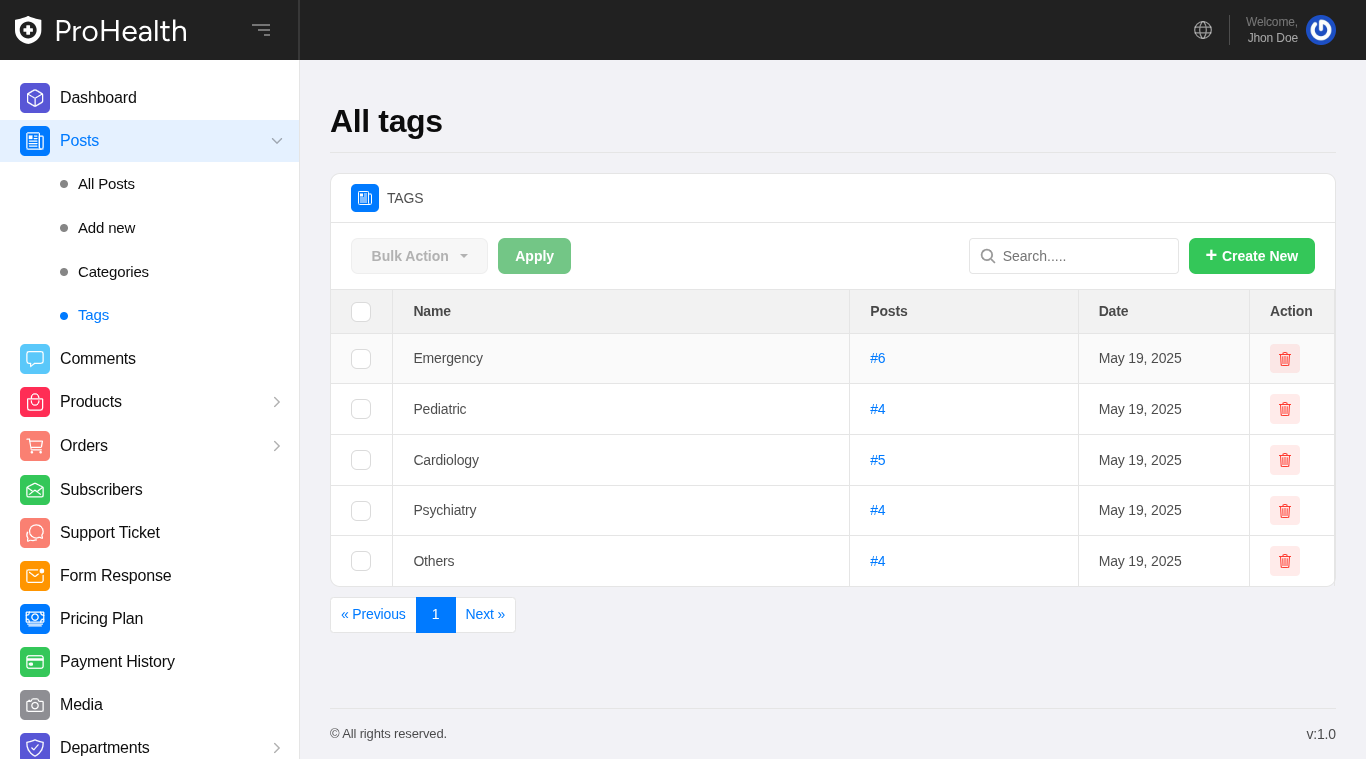This screenshot has height=759, width=1366.
Task: Click the Subscribers envelope icon
Action: pyautogui.click(x=35, y=490)
